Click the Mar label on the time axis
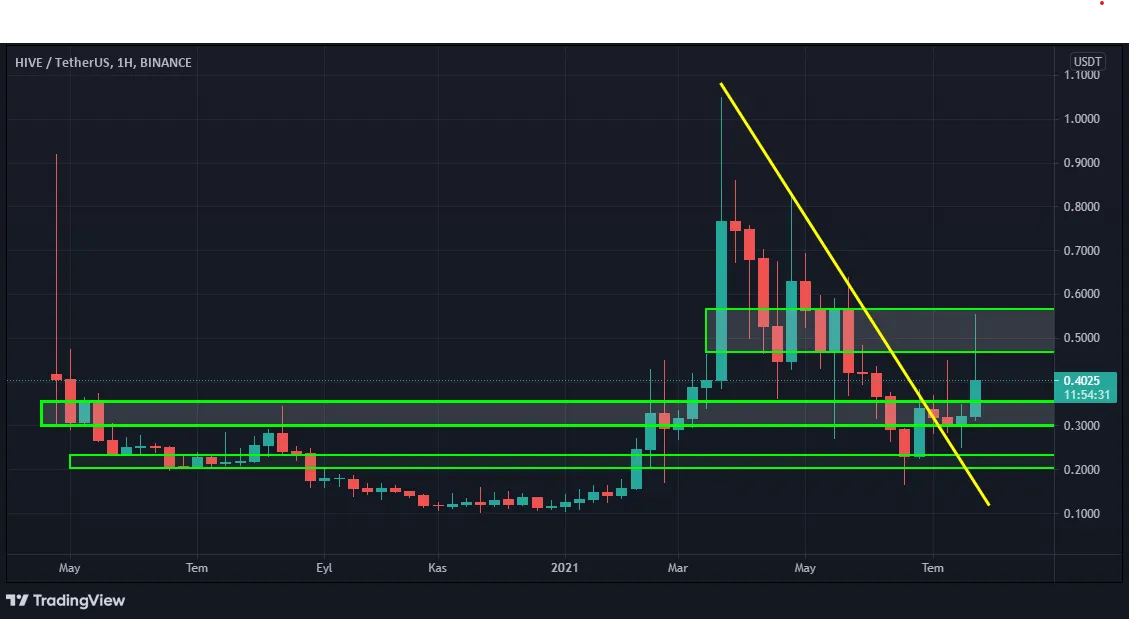Screen dimensions: 1129x619 coord(677,568)
